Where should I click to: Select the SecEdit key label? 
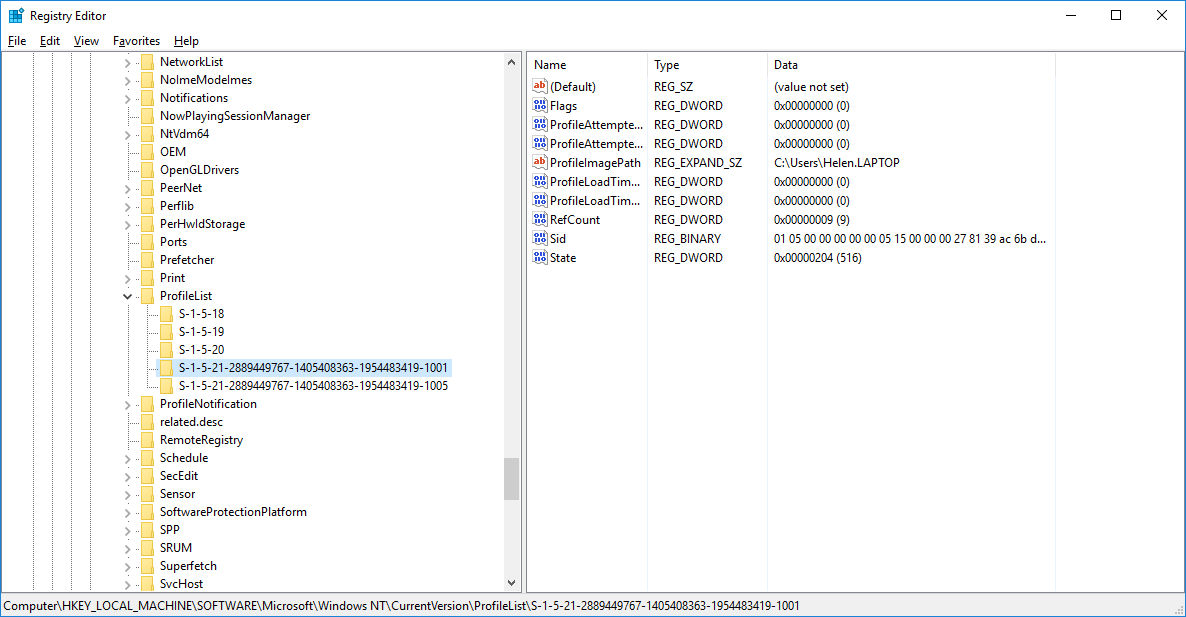179,476
